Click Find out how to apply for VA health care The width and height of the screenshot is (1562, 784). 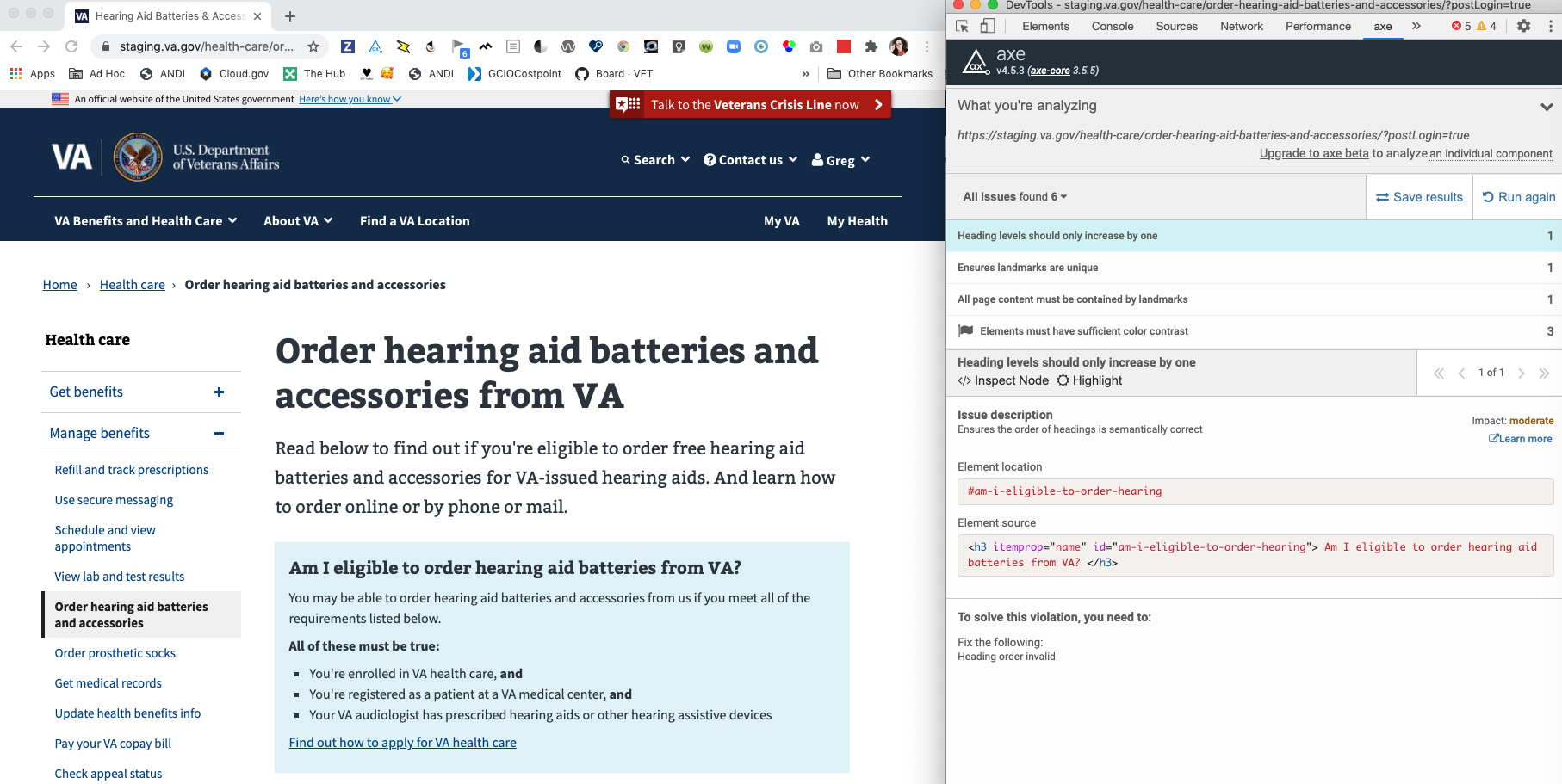tap(403, 743)
